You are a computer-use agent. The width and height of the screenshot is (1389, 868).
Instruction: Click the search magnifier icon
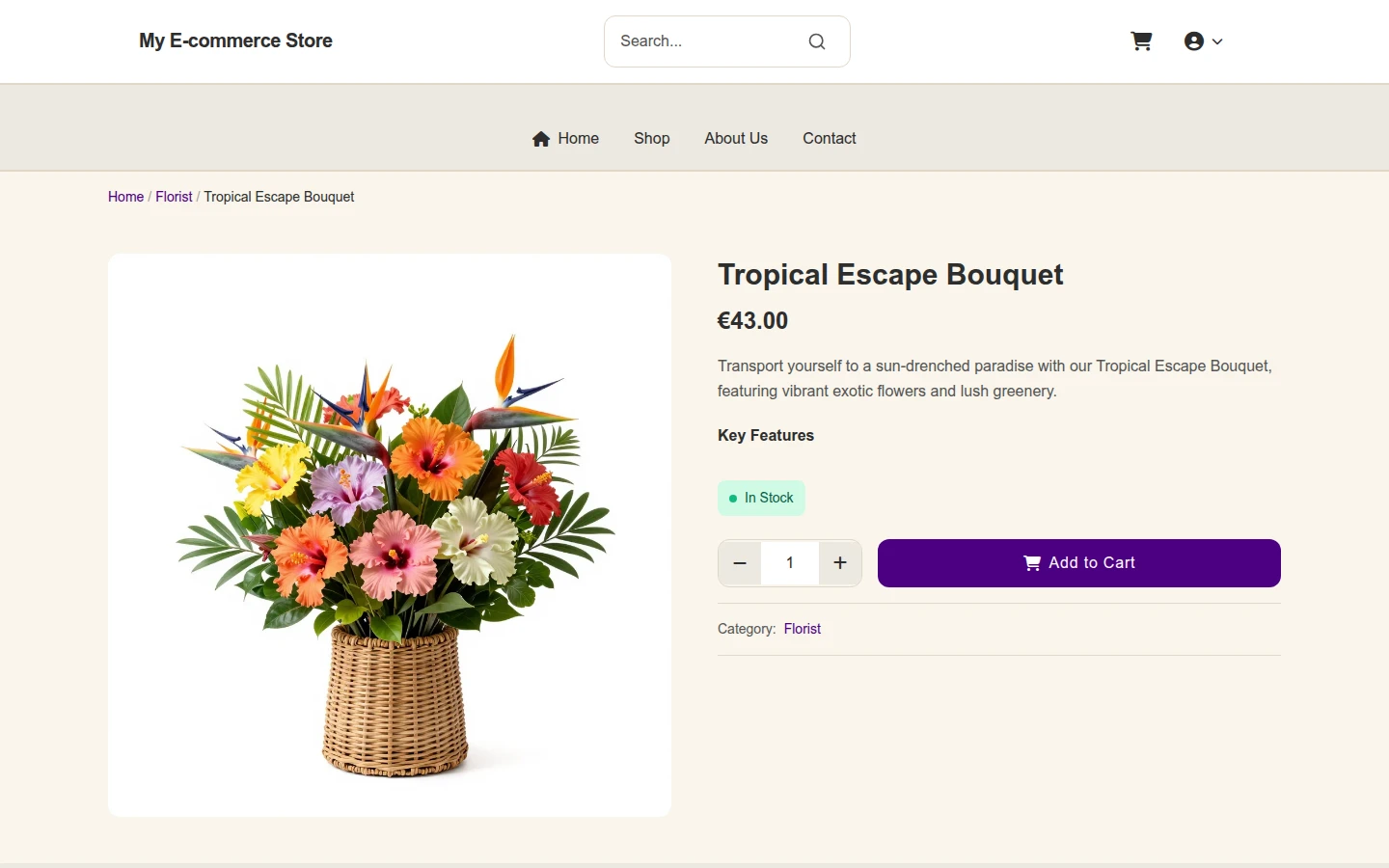pos(817,41)
